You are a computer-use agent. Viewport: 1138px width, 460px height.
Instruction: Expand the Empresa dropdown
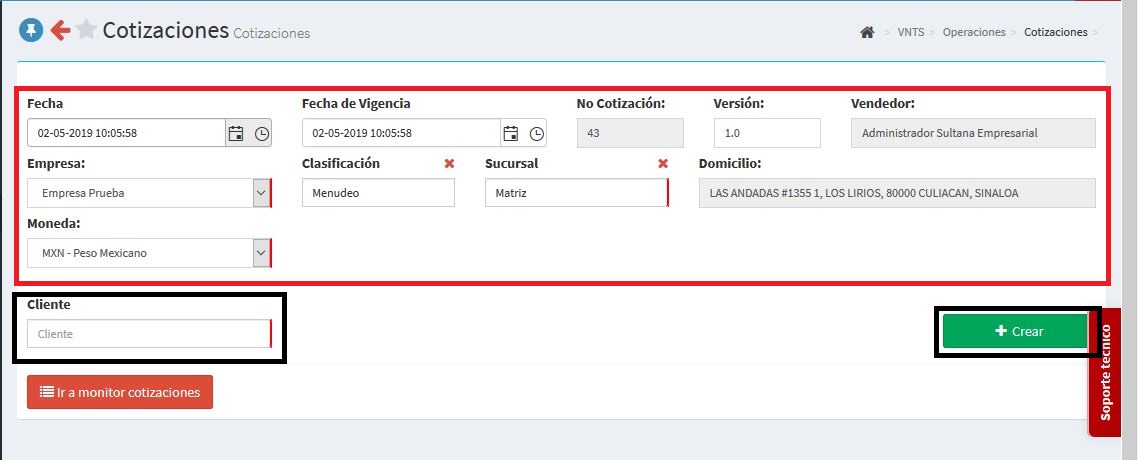[261, 193]
